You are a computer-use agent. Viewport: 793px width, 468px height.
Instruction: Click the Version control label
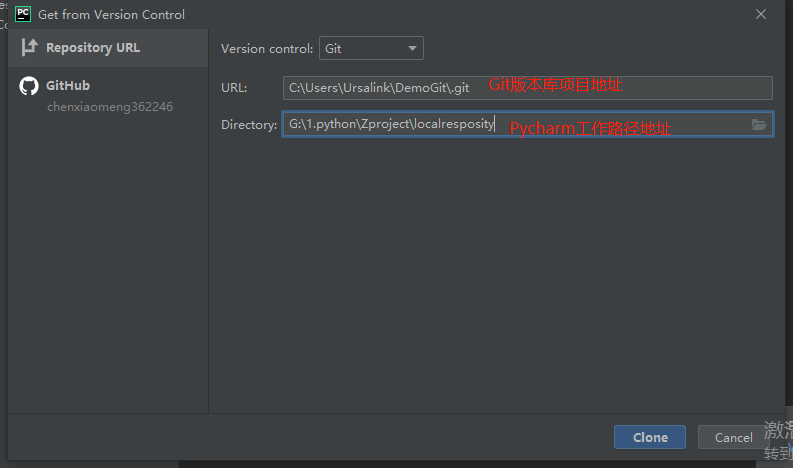267,49
